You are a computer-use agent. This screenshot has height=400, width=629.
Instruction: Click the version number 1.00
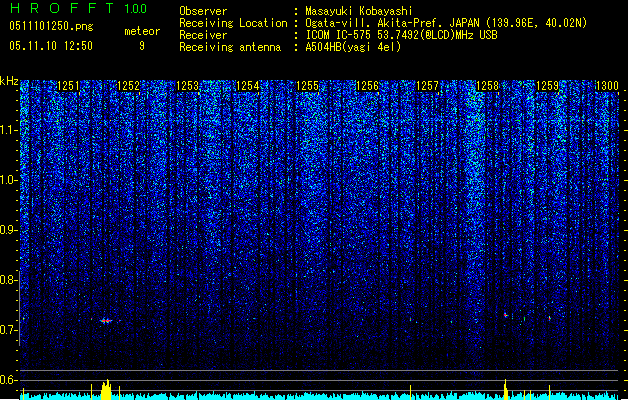tap(135, 8)
